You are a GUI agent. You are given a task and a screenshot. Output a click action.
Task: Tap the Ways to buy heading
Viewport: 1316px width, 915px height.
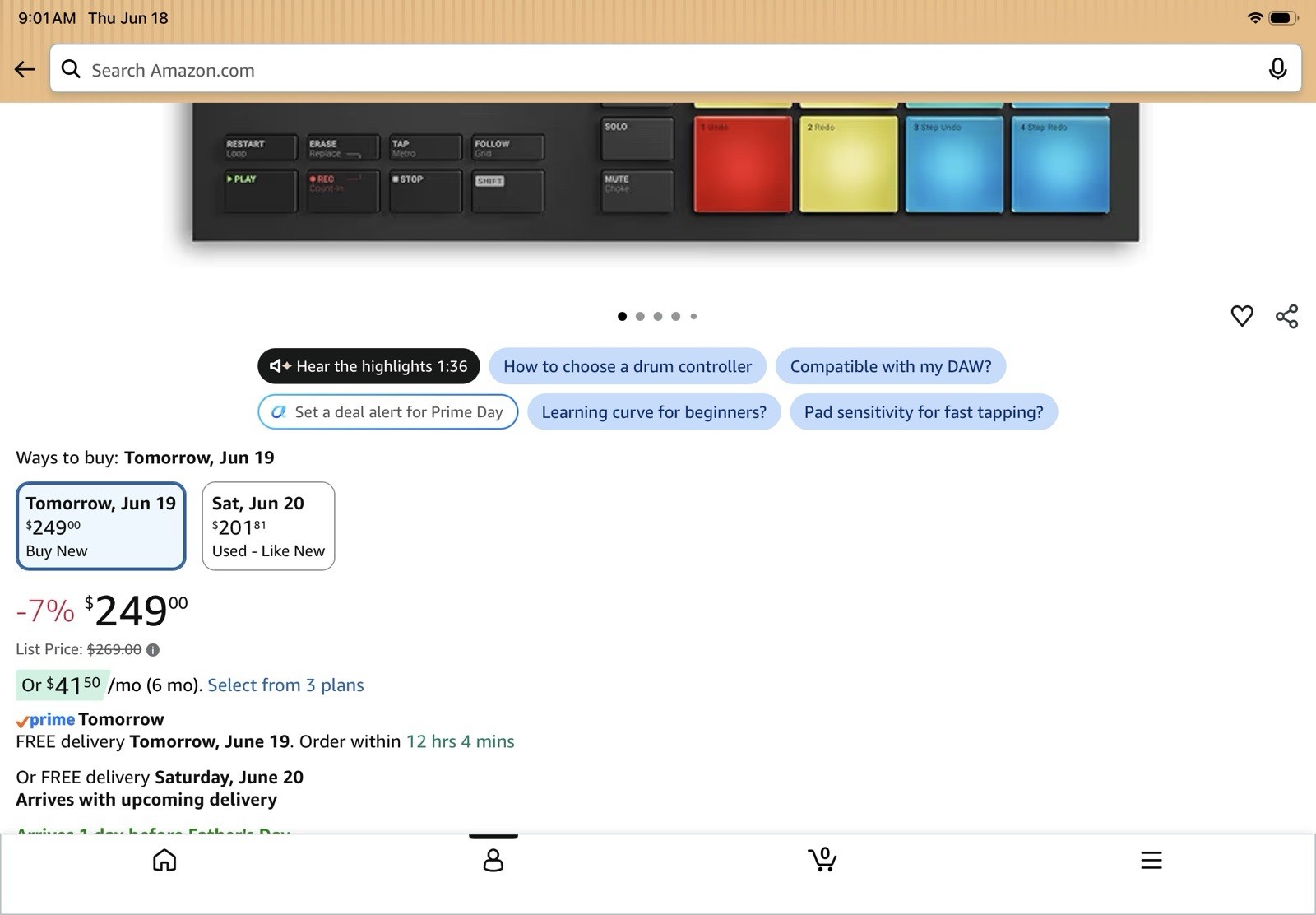[145, 457]
